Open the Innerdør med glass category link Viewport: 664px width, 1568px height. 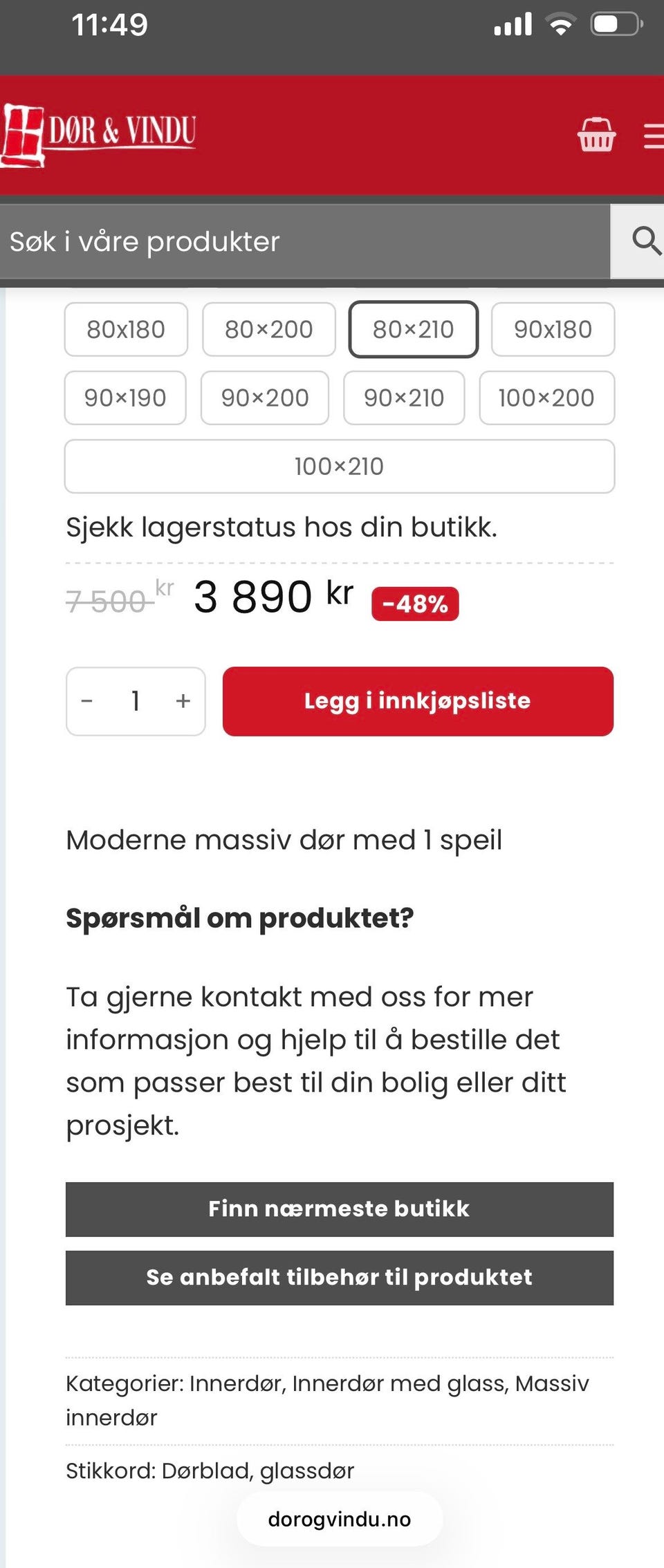pos(400,1383)
